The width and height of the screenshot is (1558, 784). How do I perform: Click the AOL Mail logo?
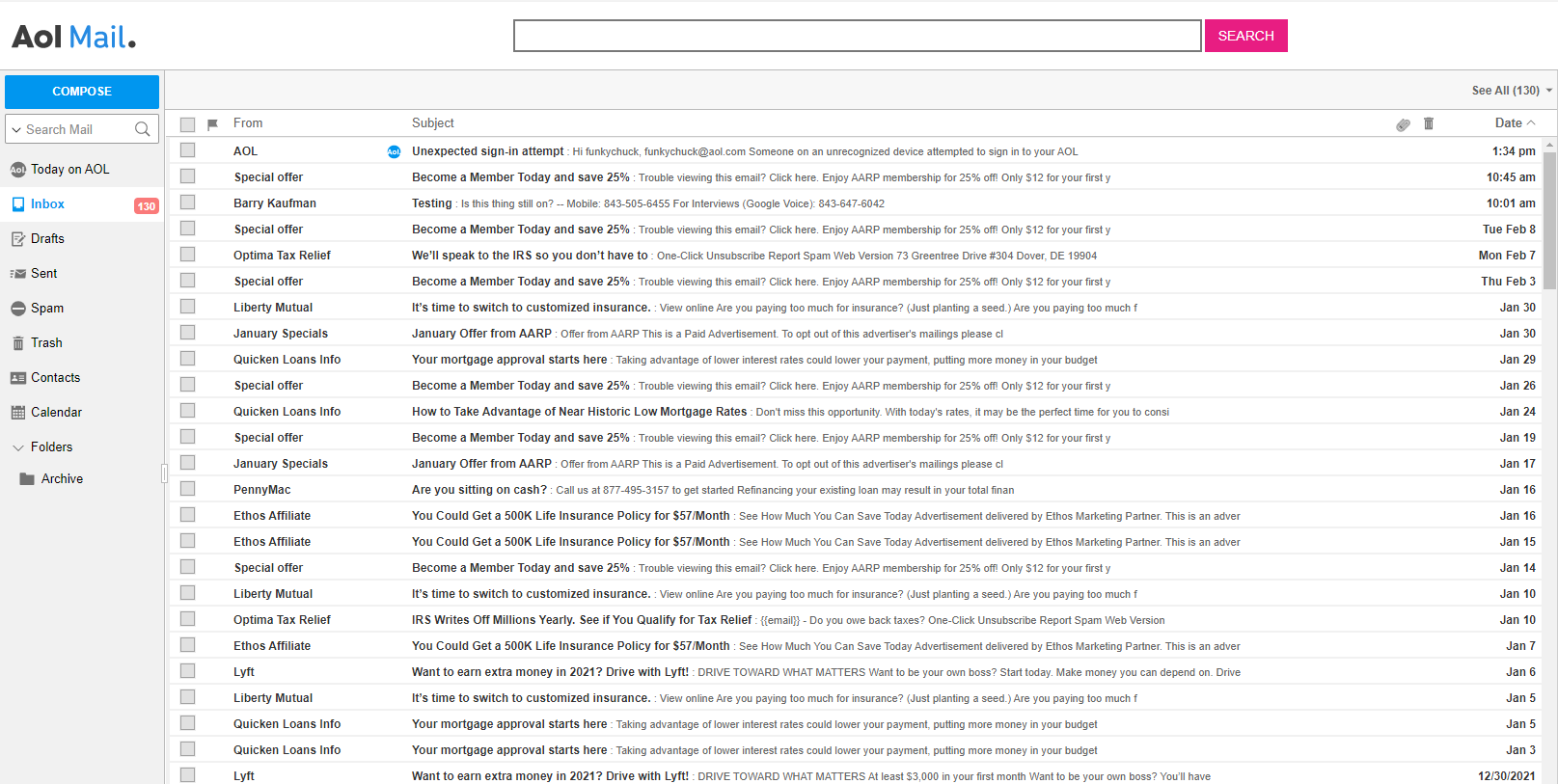click(x=73, y=37)
